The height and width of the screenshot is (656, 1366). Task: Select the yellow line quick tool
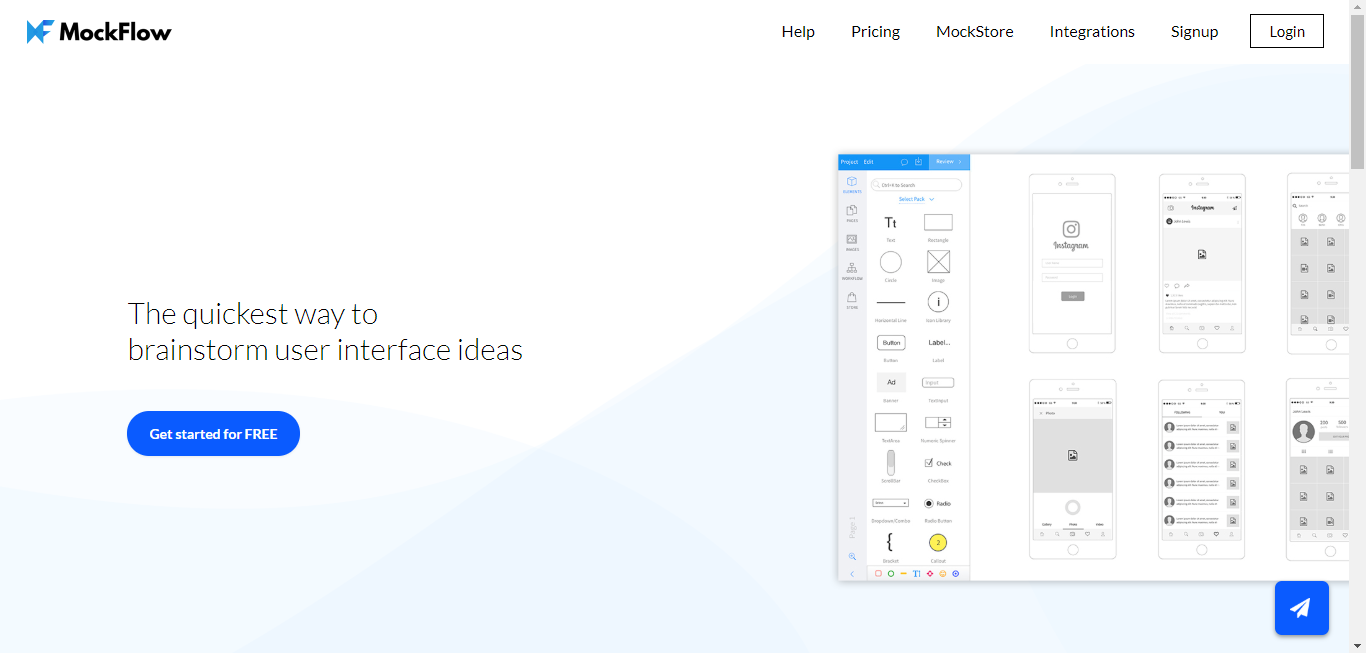pyautogui.click(x=904, y=574)
